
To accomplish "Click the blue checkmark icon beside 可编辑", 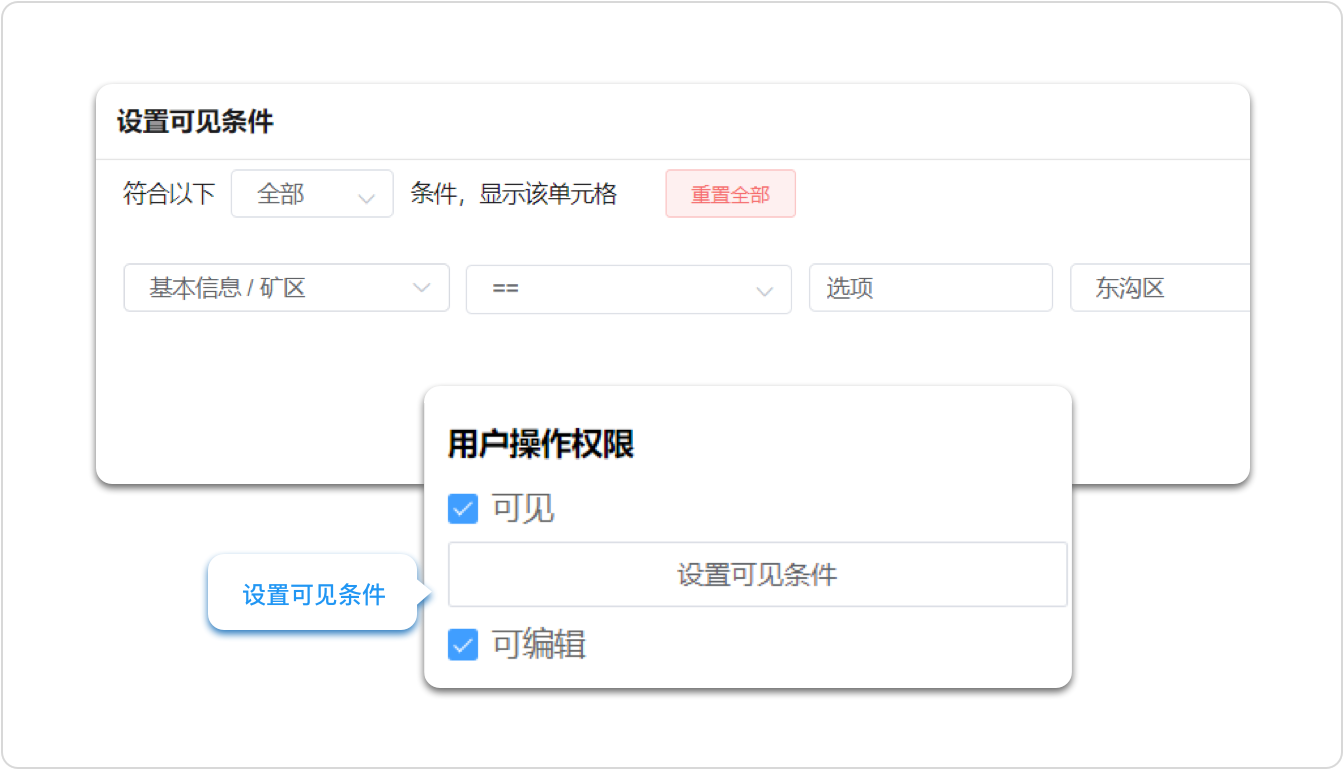I will (x=463, y=645).
